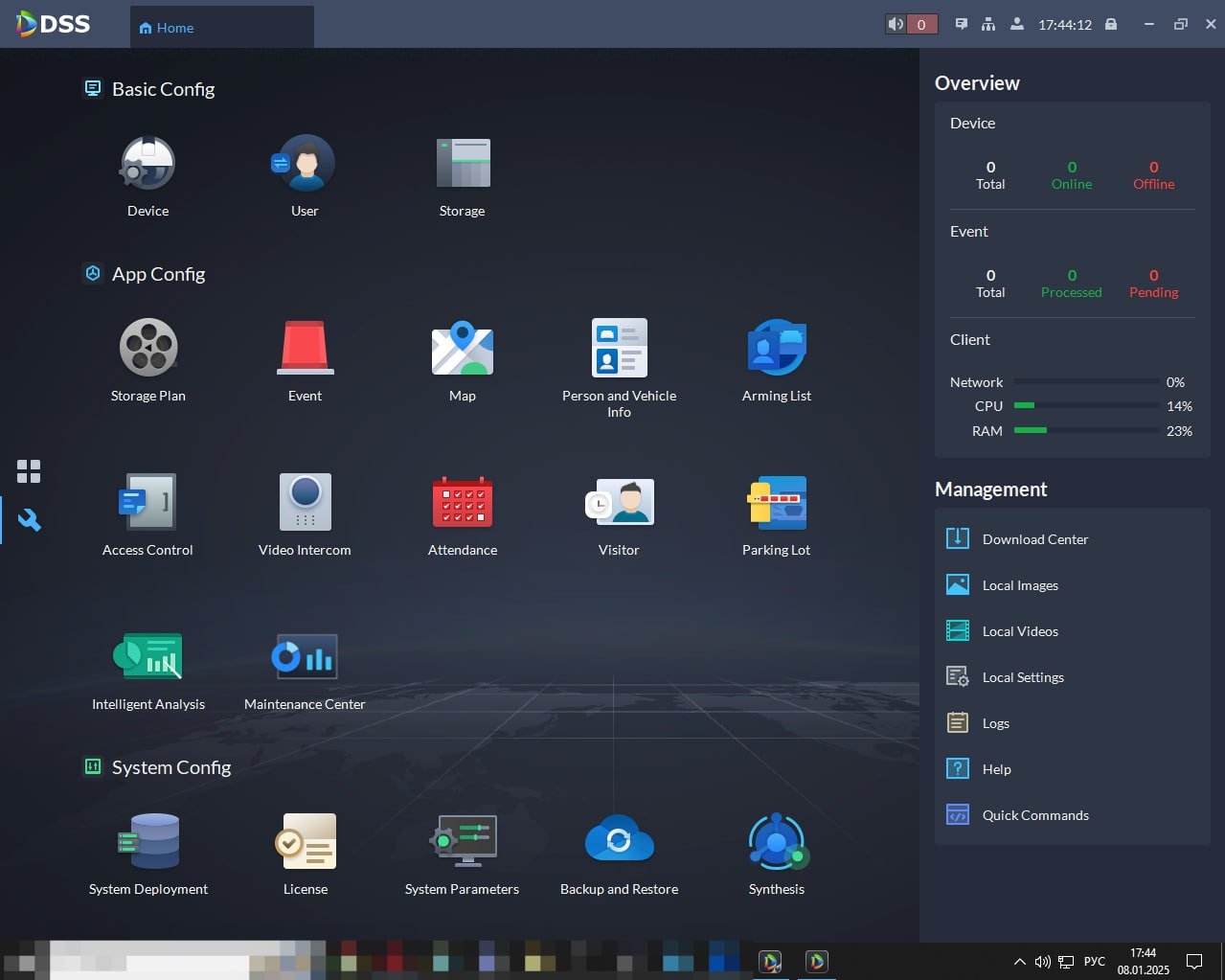
Task: Switch to the applications grid sidebar view
Action: (x=29, y=470)
